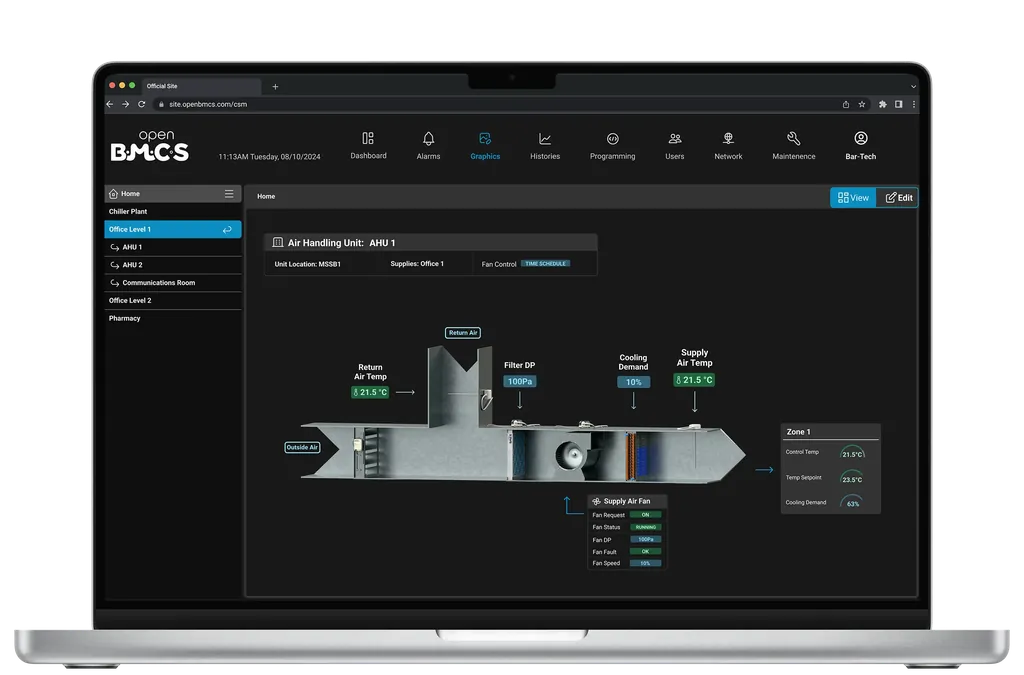
Task: Expand the browser tab search chevron
Action: 913,87
